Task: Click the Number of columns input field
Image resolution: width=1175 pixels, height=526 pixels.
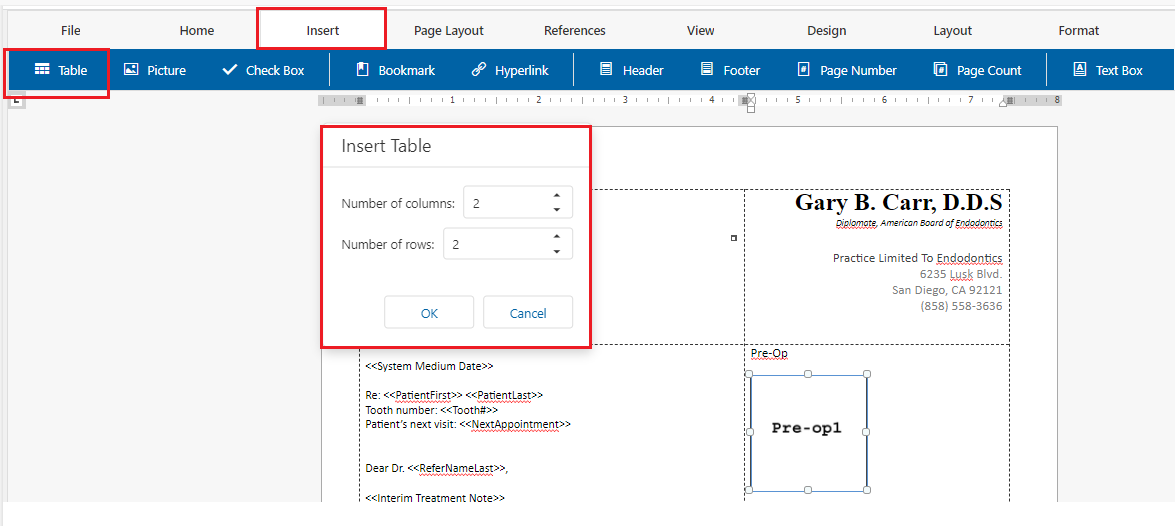Action: (x=505, y=203)
